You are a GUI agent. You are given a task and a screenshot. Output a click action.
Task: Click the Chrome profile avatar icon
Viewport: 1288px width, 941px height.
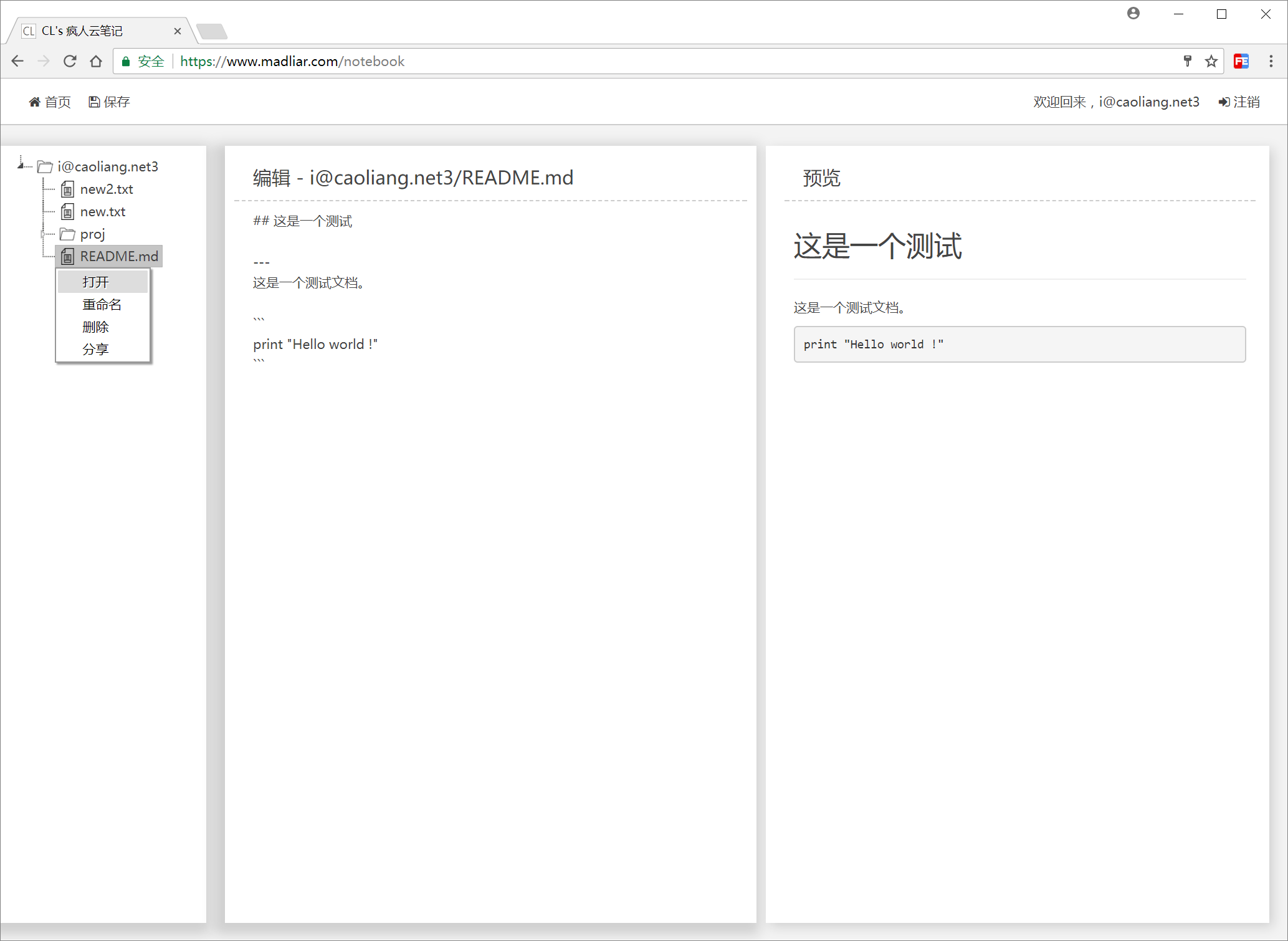coord(1133,13)
